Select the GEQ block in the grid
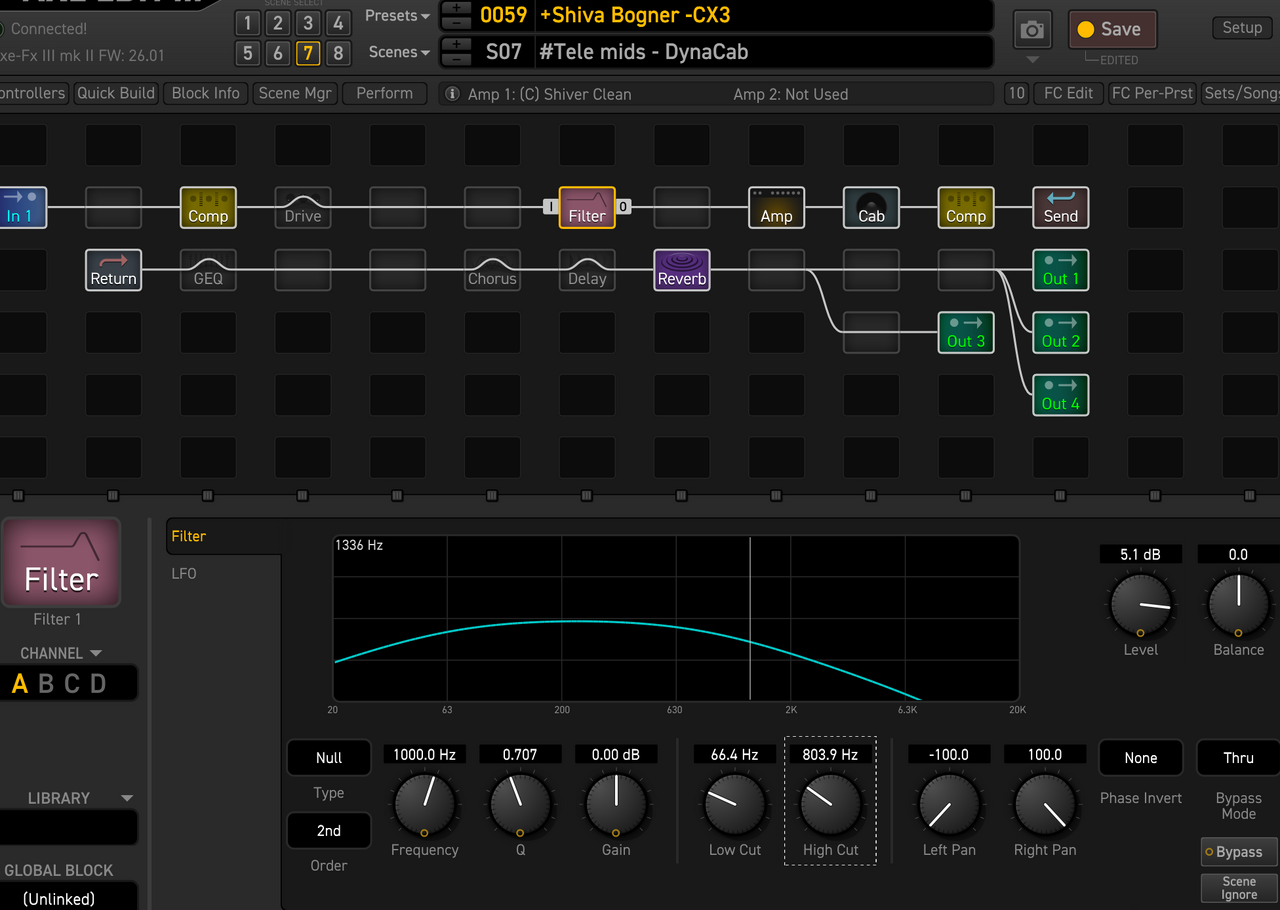The width and height of the screenshot is (1280, 910). (208, 270)
